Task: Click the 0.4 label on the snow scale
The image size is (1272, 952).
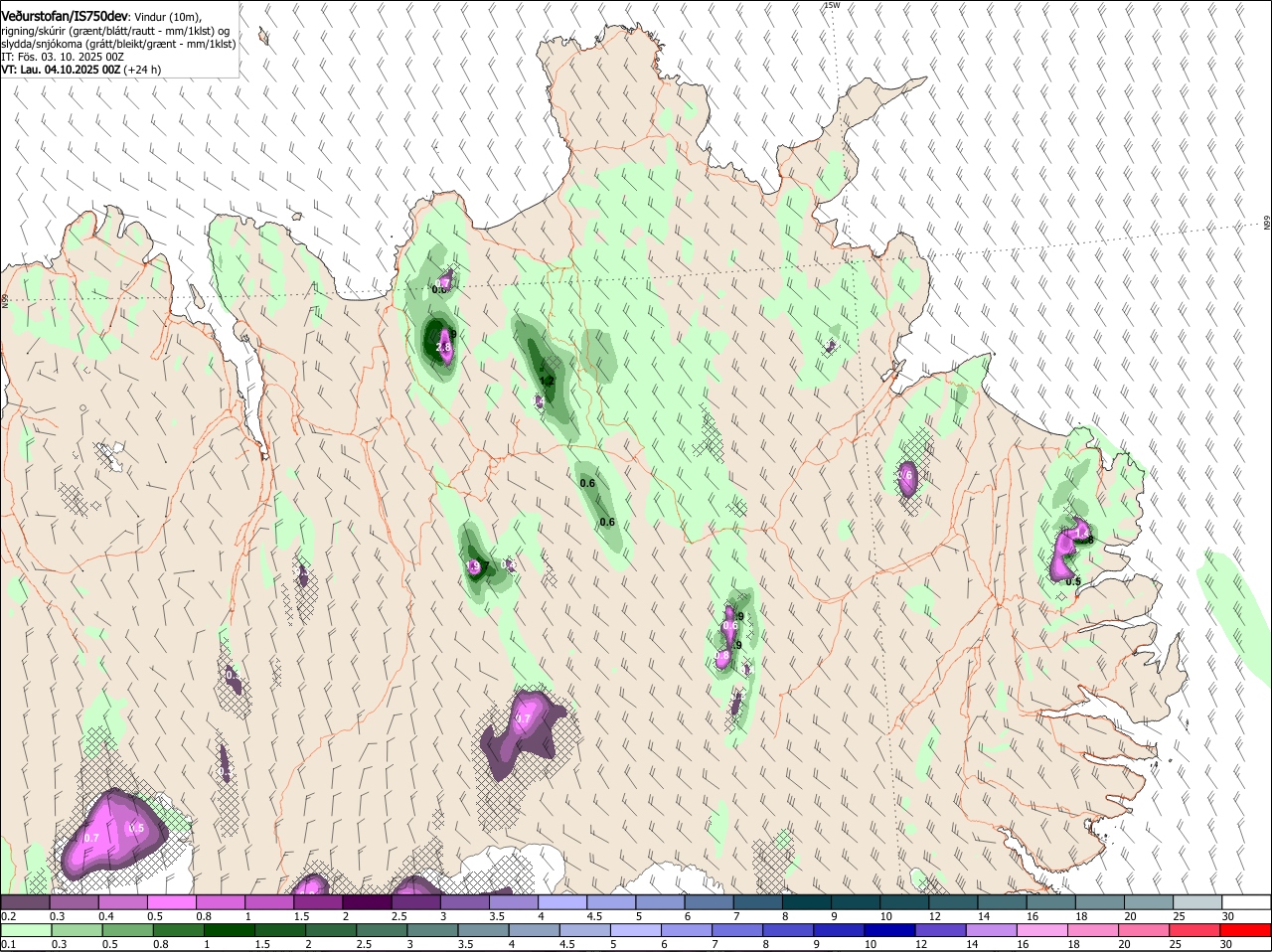Action: (x=105, y=916)
